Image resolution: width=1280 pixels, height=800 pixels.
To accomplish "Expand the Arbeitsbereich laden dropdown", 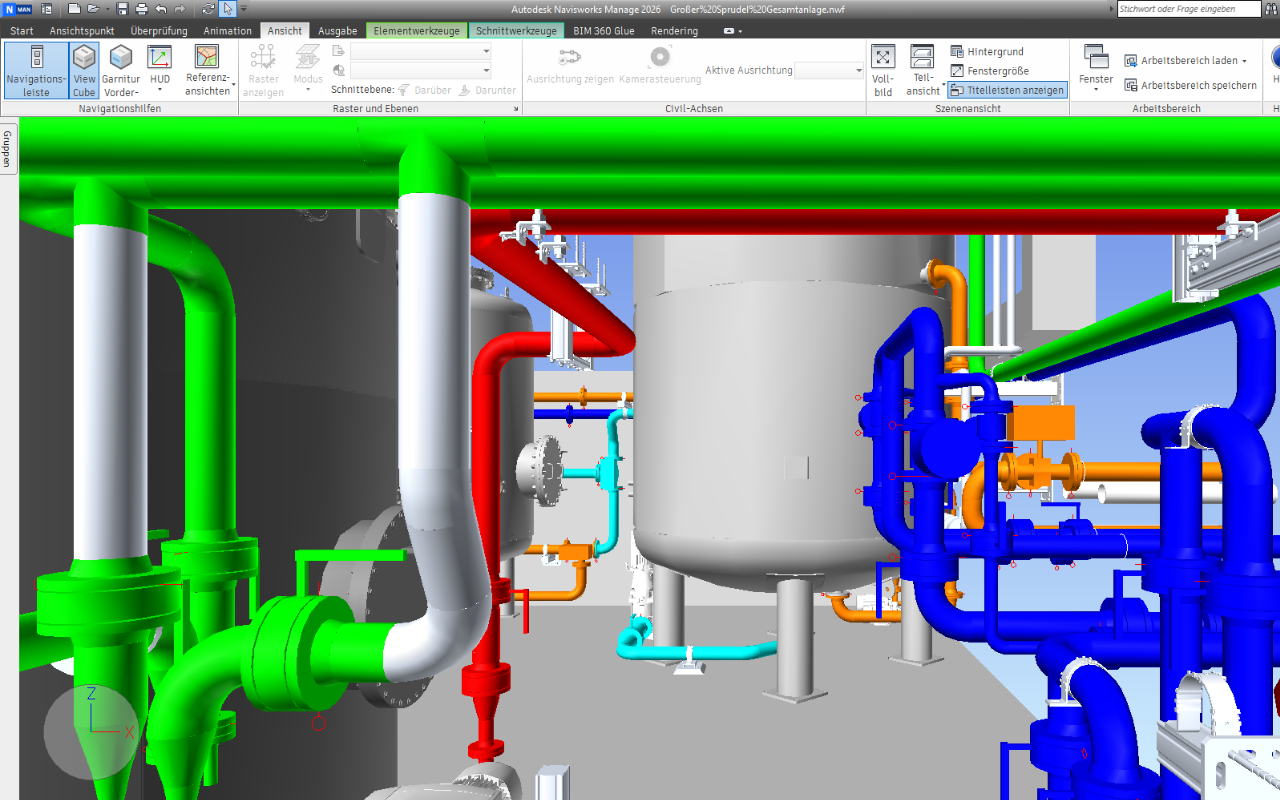I will pos(1244,61).
